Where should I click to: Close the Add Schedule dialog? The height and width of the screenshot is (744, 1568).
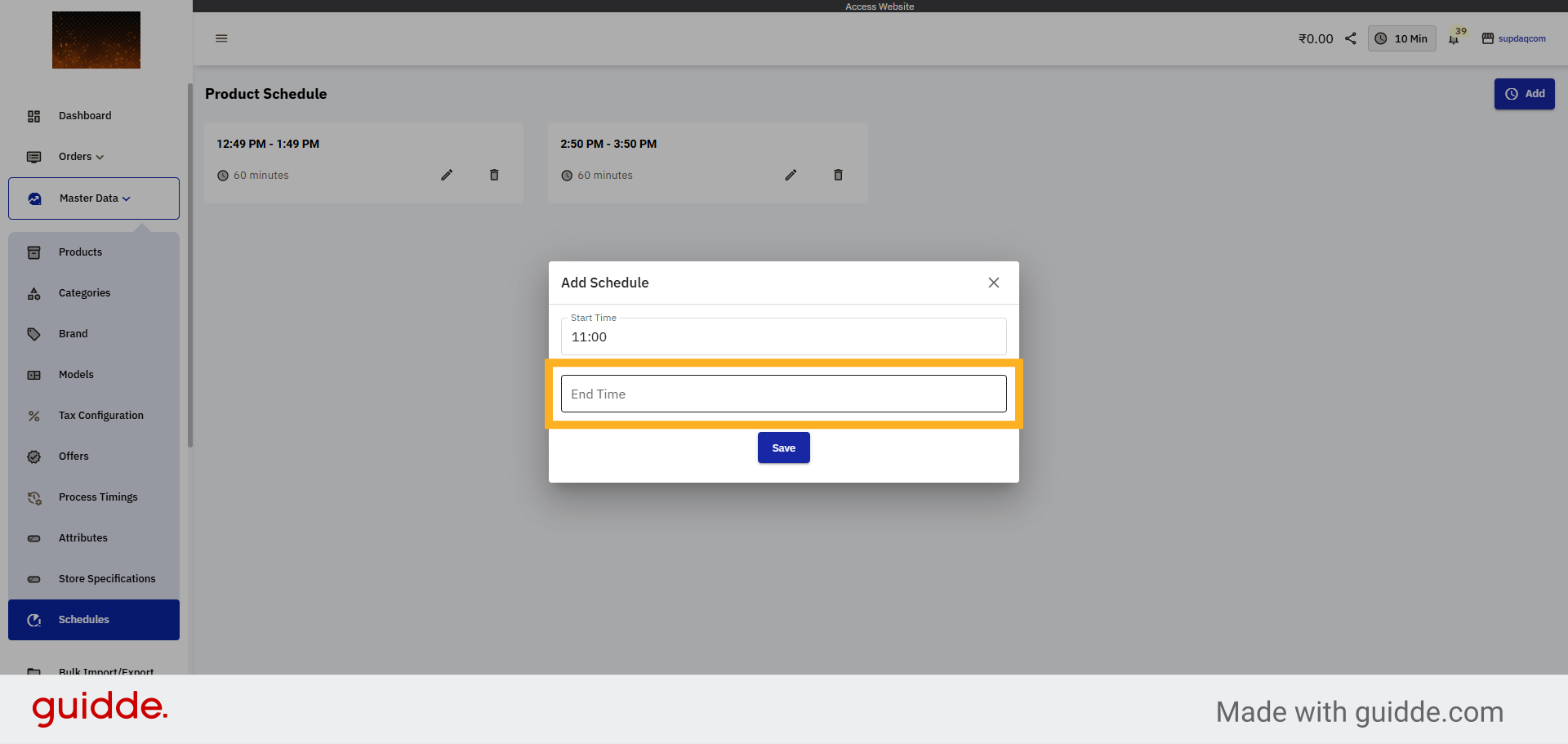click(x=993, y=283)
